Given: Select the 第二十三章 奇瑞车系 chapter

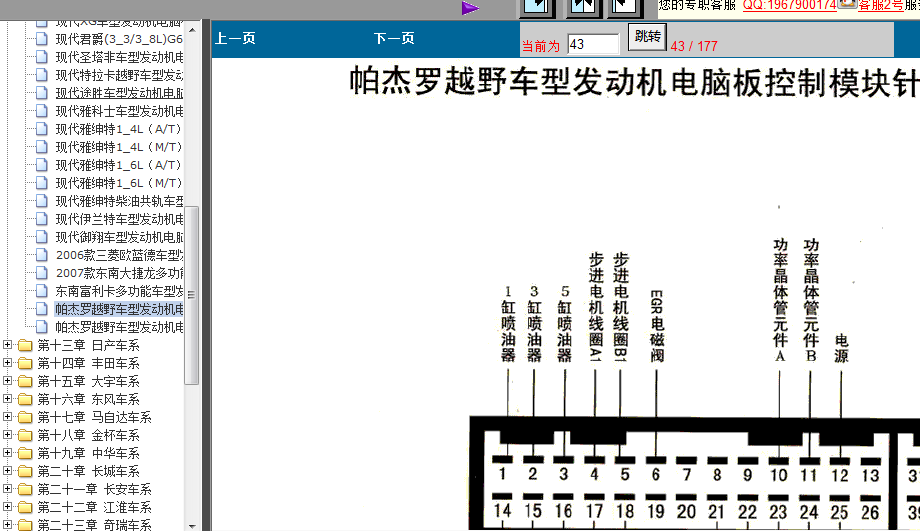Looking at the screenshot, I should [x=94, y=525].
